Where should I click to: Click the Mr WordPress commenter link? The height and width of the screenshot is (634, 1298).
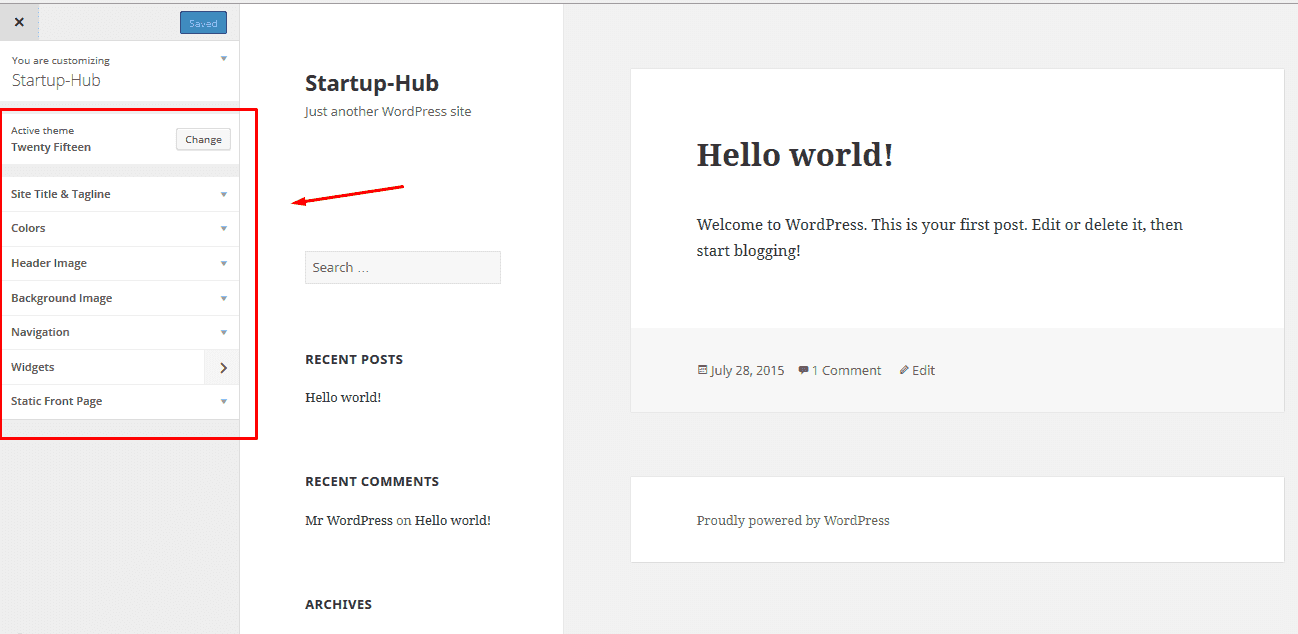pos(348,520)
